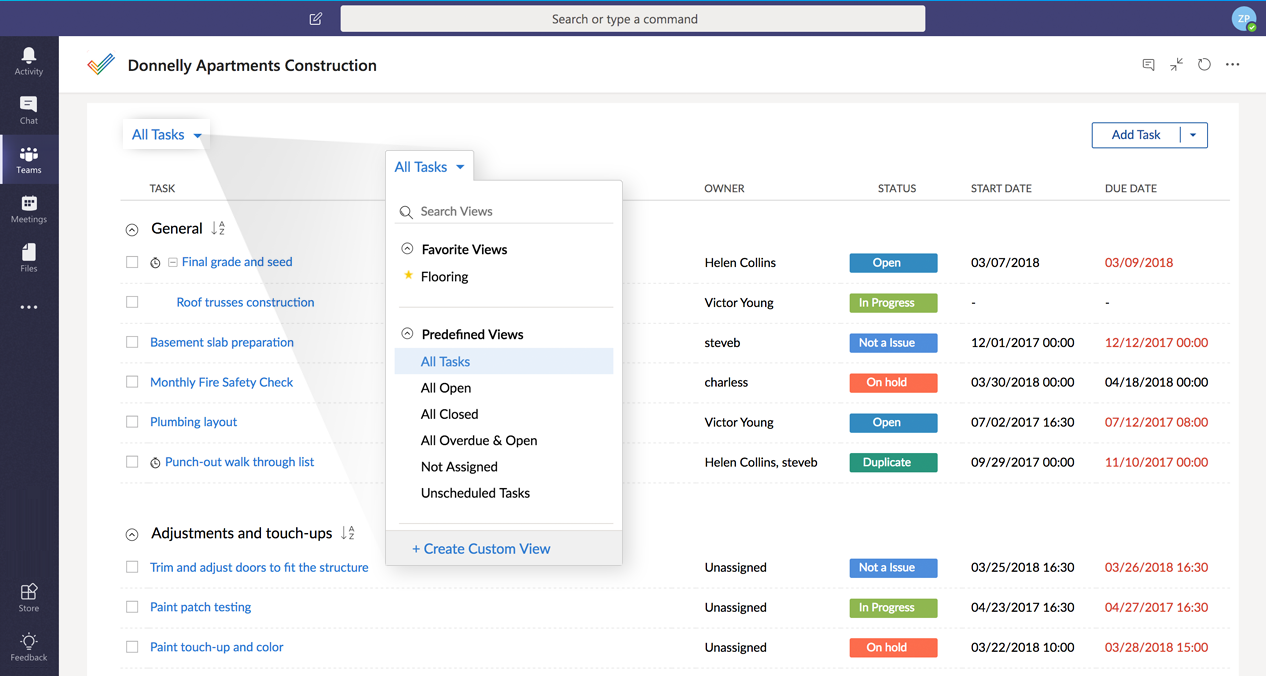Open the Store in the sidebar
The height and width of the screenshot is (676, 1266).
29,597
